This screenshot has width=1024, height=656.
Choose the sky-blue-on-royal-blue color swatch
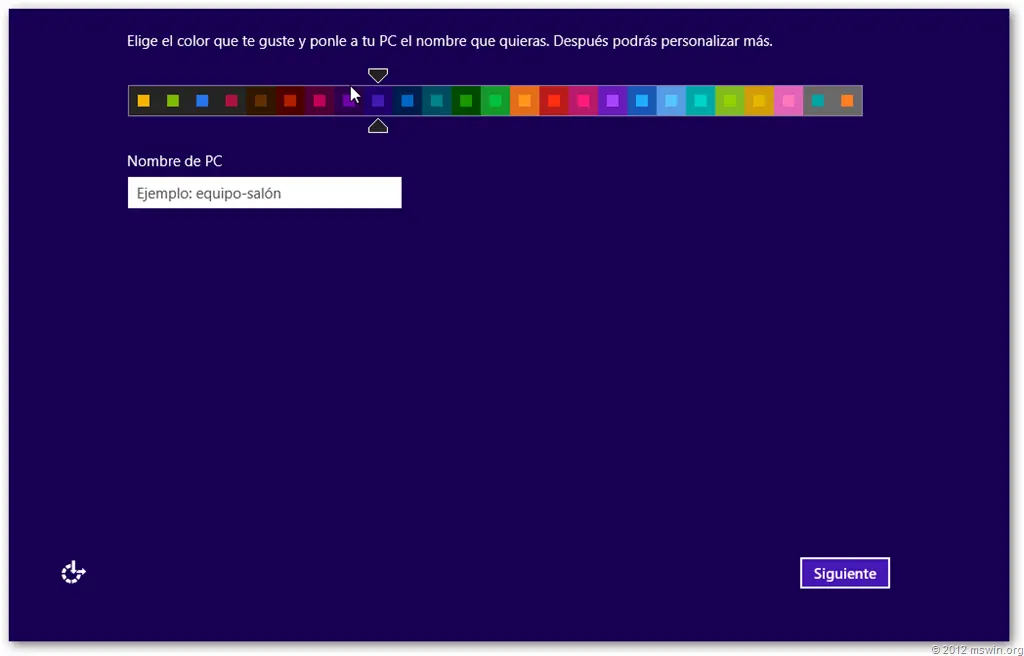coord(642,101)
